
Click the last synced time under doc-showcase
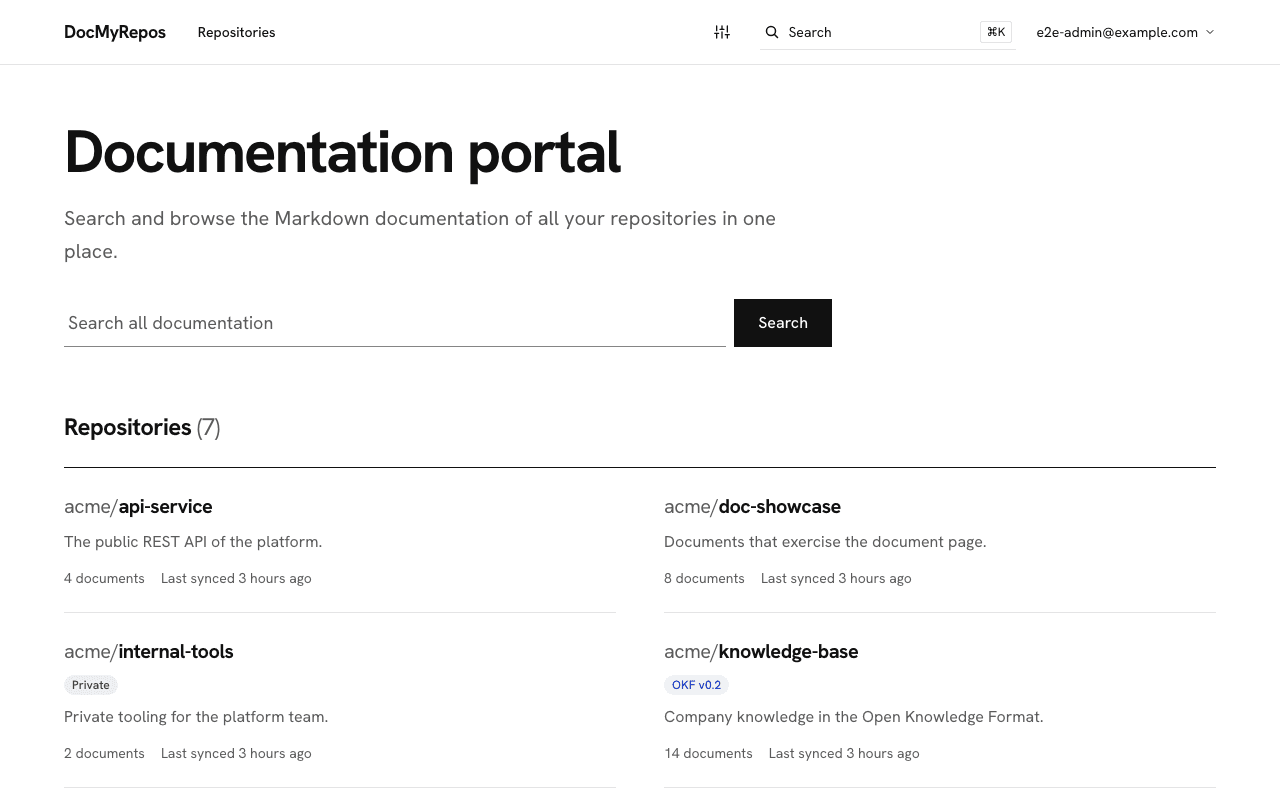836,578
